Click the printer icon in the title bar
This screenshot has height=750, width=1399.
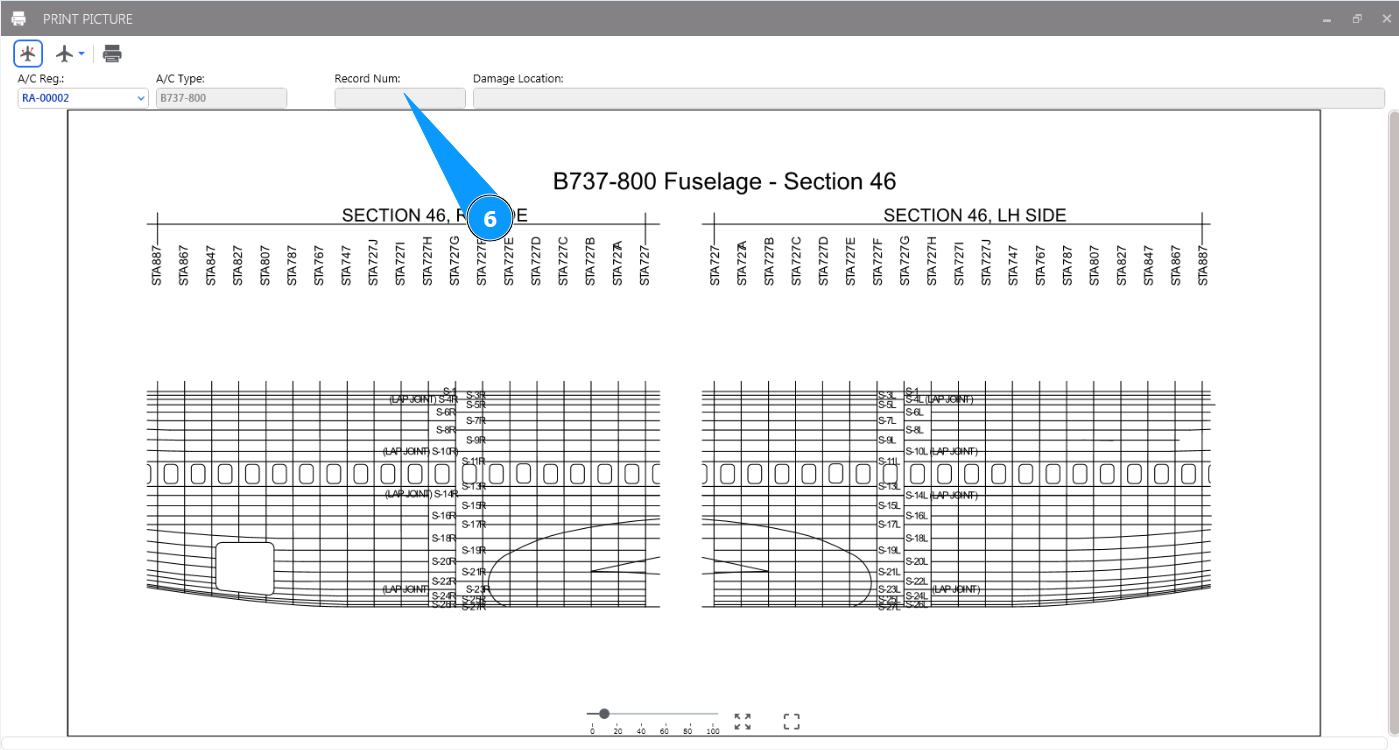pos(18,19)
